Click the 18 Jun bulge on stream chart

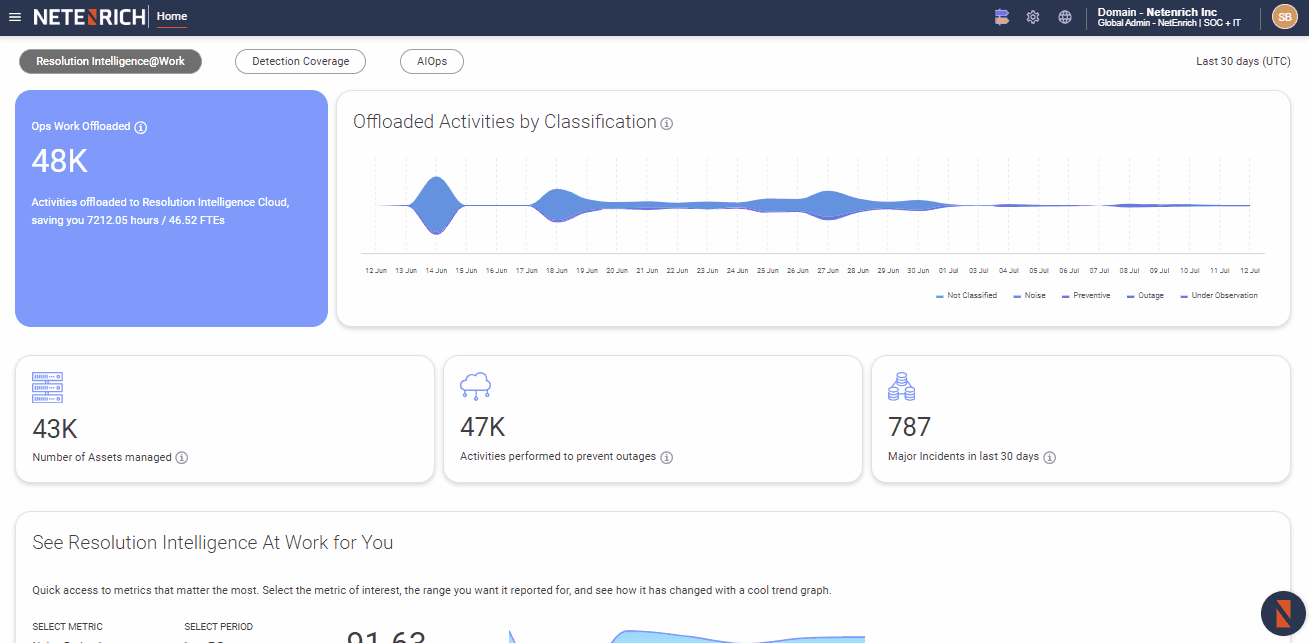pyautogui.click(x=556, y=205)
